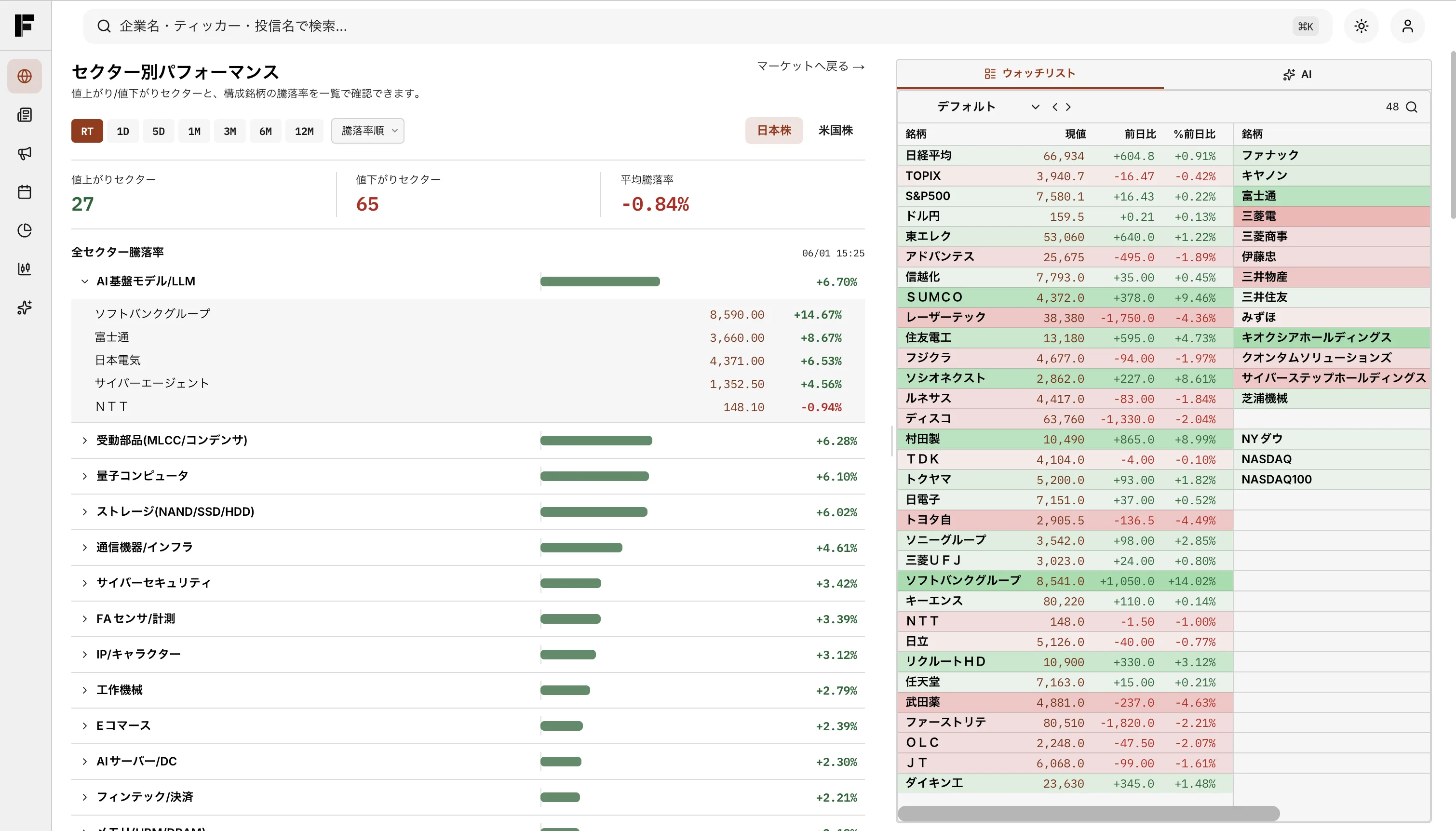Switch to the AI tab
The image size is (1456, 831).
(1297, 74)
